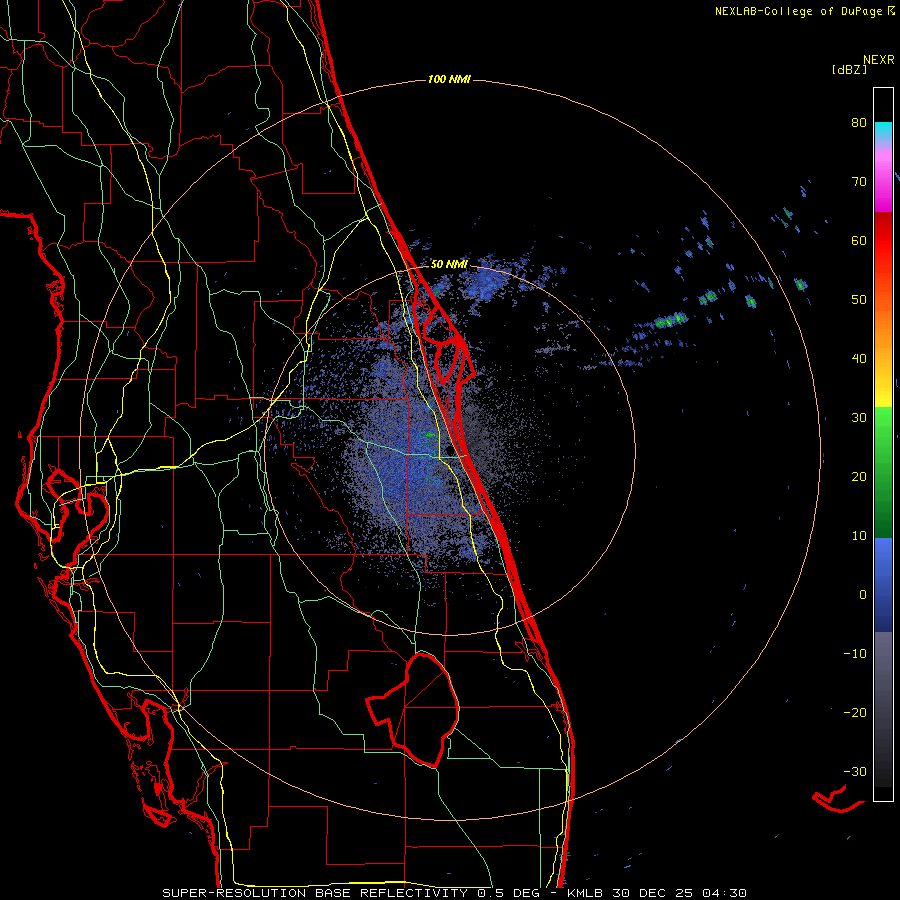Click the 50 NMI range ring label
The height and width of the screenshot is (900, 900).
pyautogui.click(x=449, y=265)
